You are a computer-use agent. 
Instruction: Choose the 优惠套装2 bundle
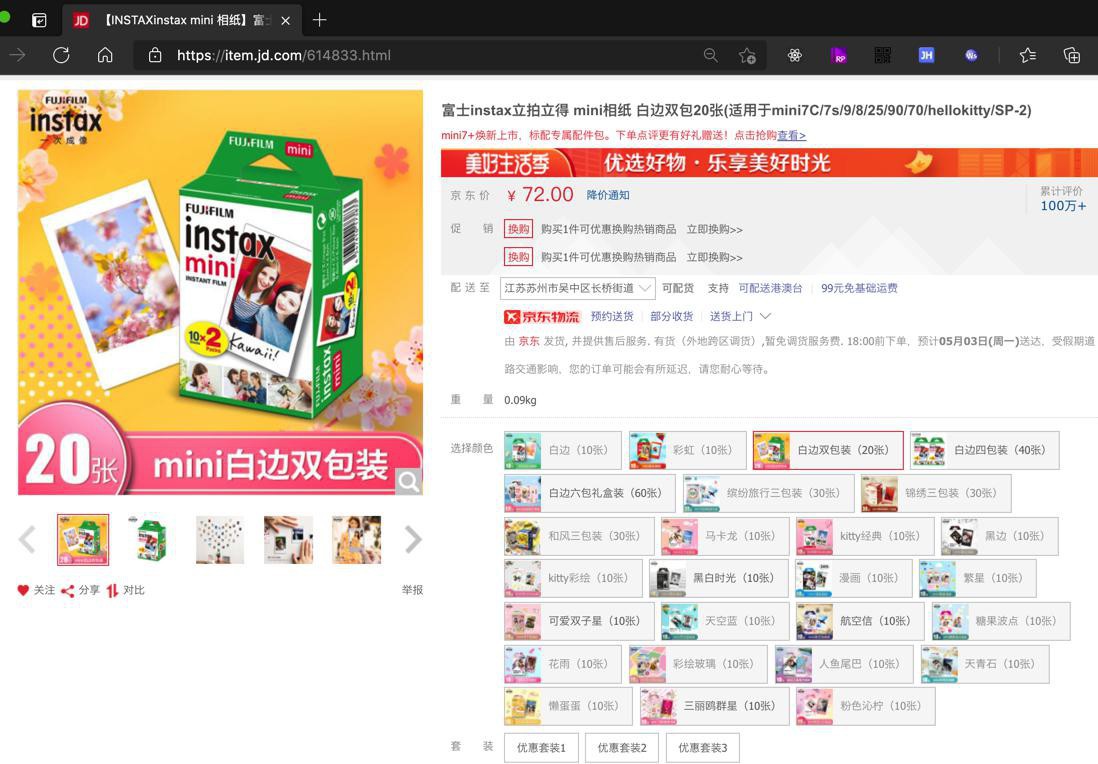[622, 748]
